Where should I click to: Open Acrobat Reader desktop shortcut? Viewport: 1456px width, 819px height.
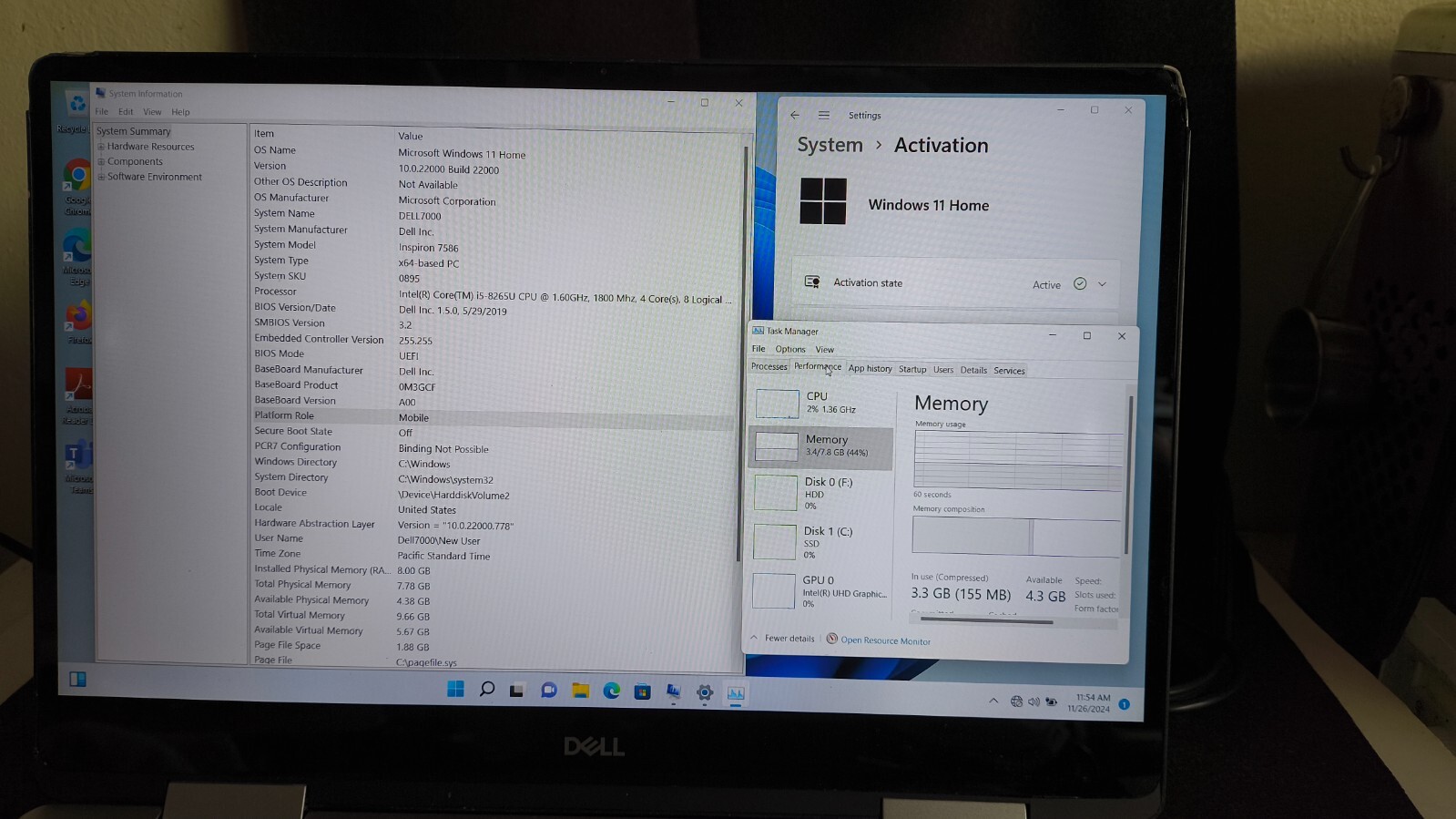77,396
